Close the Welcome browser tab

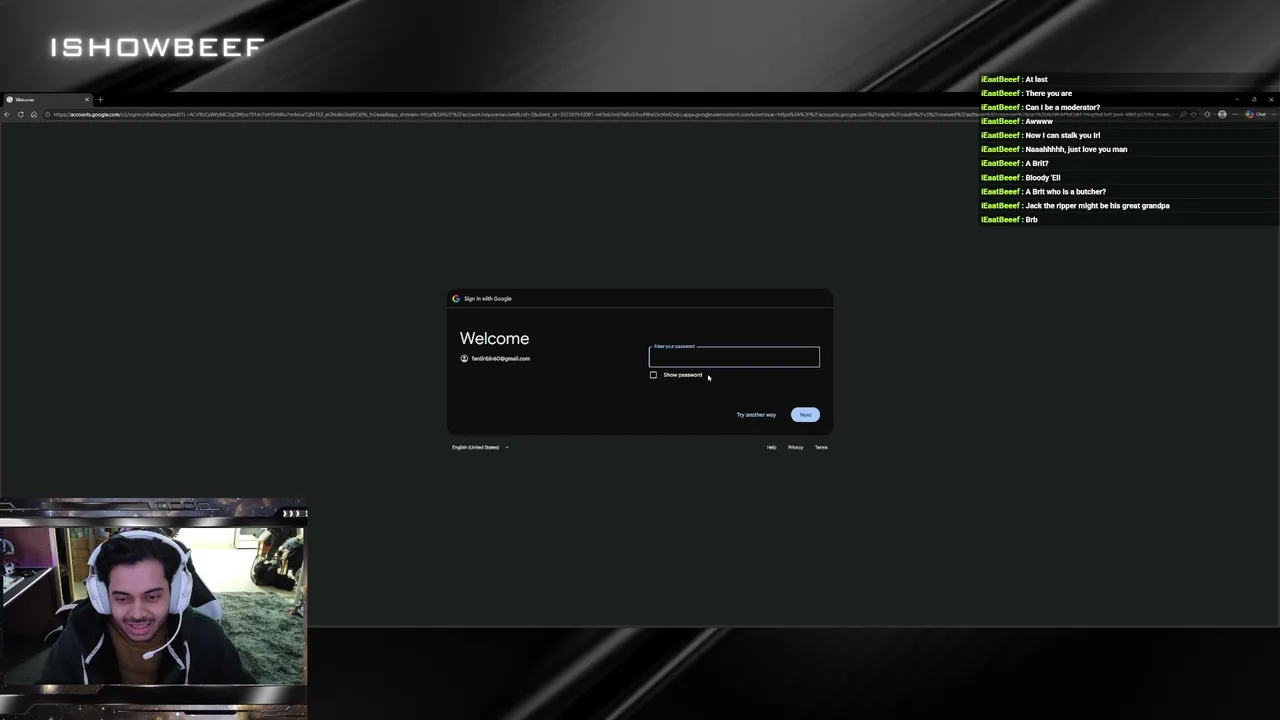point(86,99)
